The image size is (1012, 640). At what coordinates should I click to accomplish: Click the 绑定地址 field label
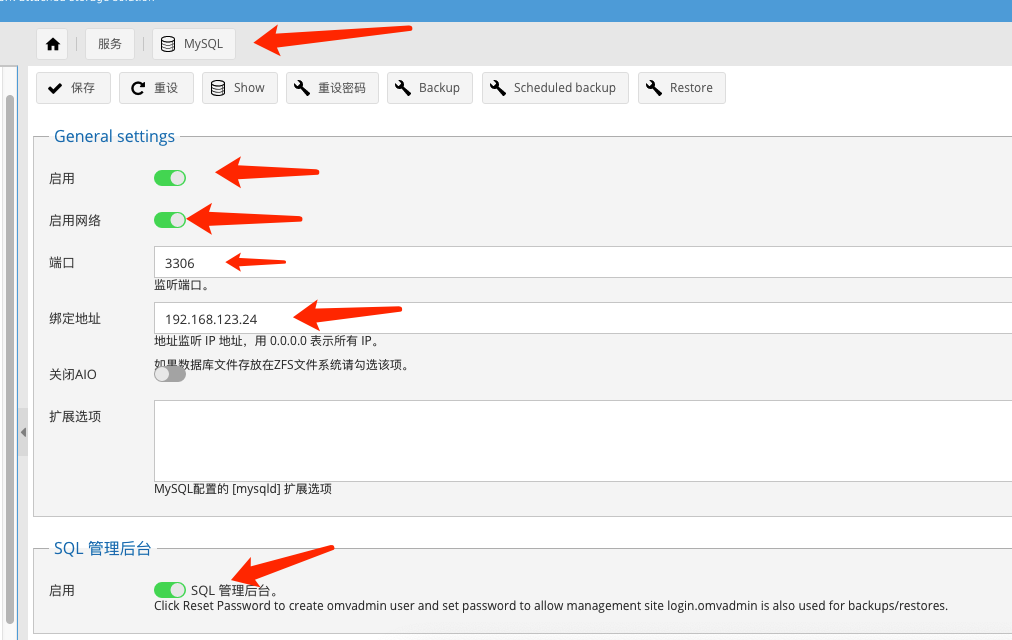(x=75, y=318)
